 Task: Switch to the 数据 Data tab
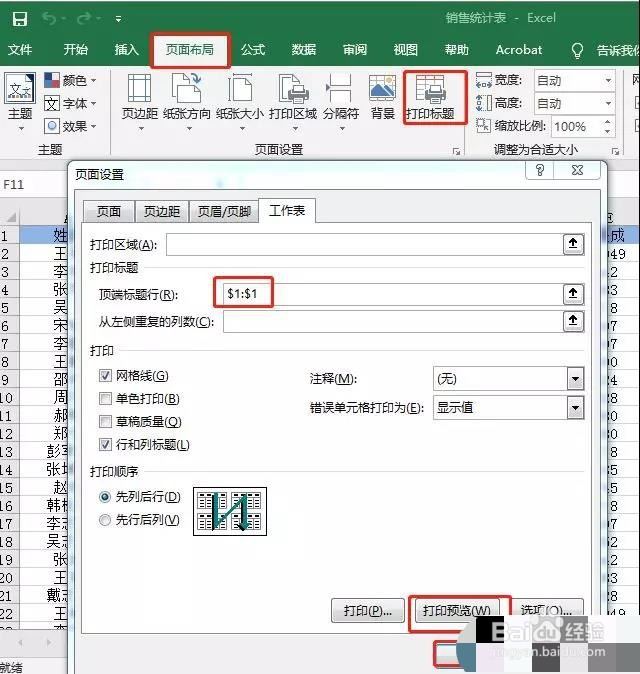click(x=303, y=50)
